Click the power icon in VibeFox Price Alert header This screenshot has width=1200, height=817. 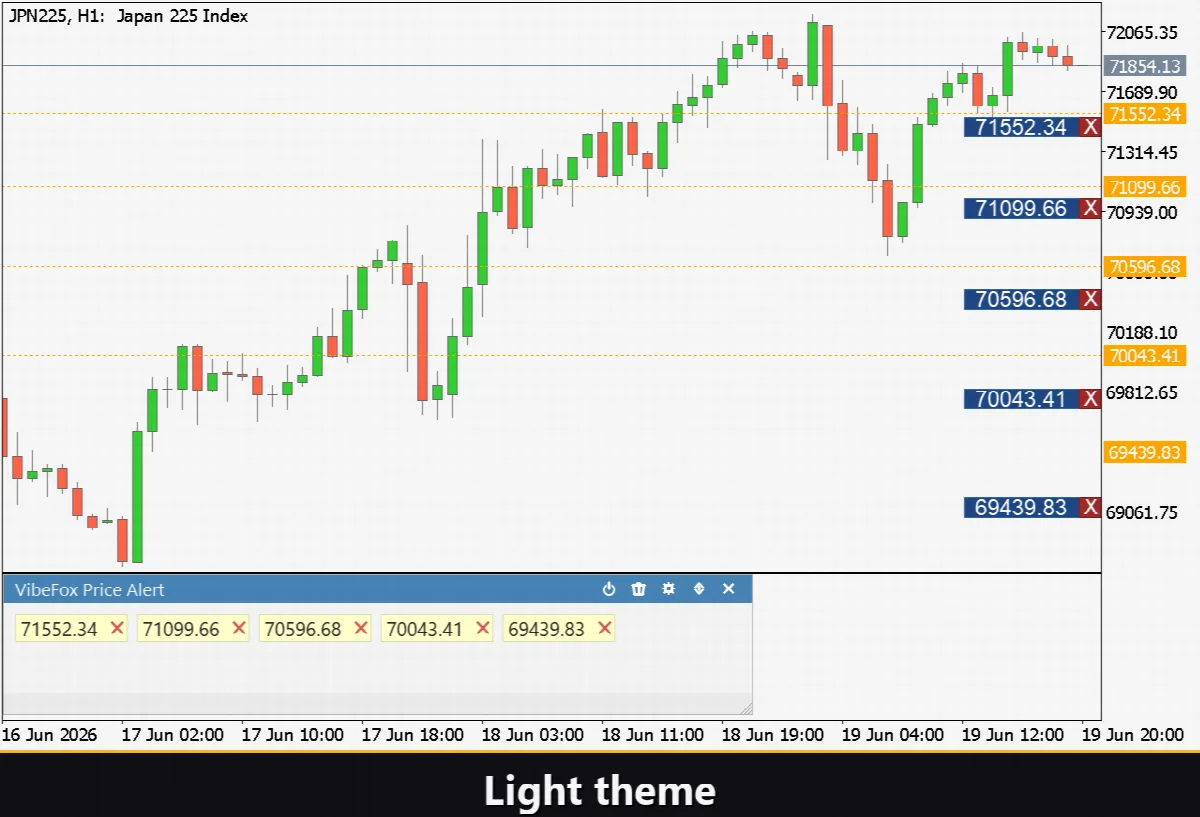coord(609,589)
